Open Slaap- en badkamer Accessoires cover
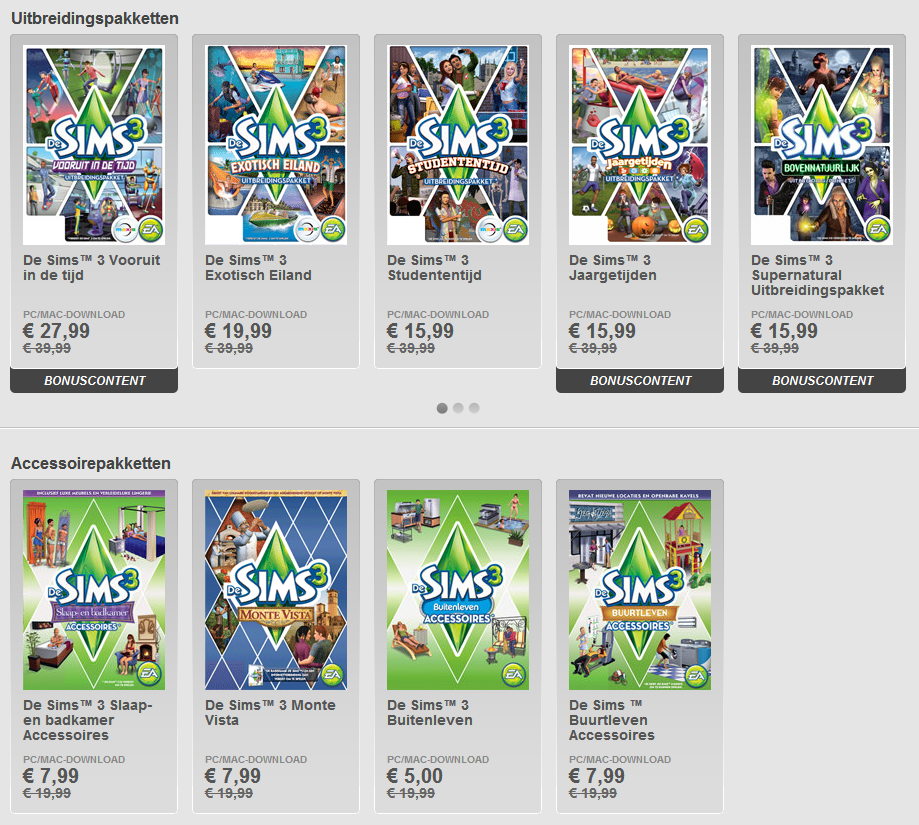The width and height of the screenshot is (919, 825). click(x=94, y=590)
